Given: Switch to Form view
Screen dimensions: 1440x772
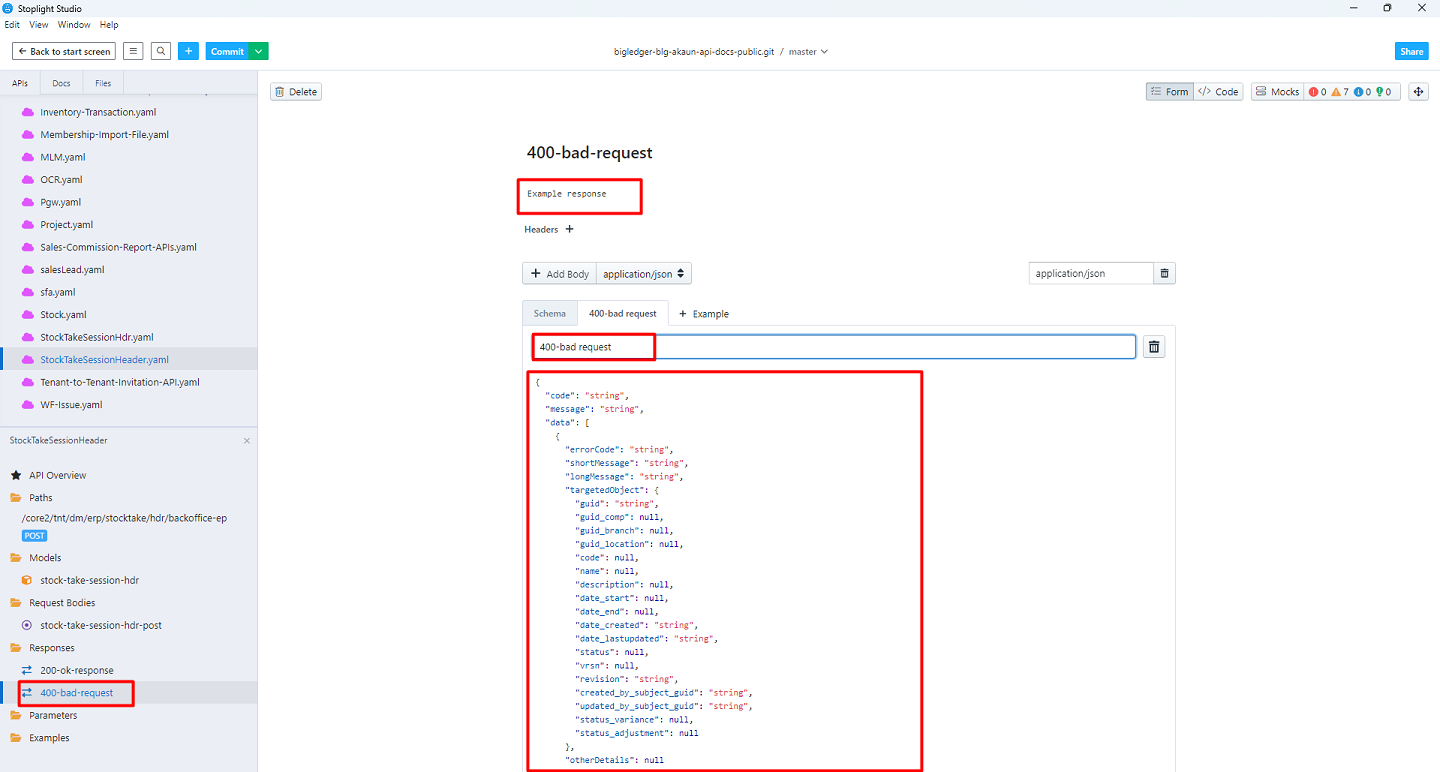Looking at the screenshot, I should tap(1170, 92).
